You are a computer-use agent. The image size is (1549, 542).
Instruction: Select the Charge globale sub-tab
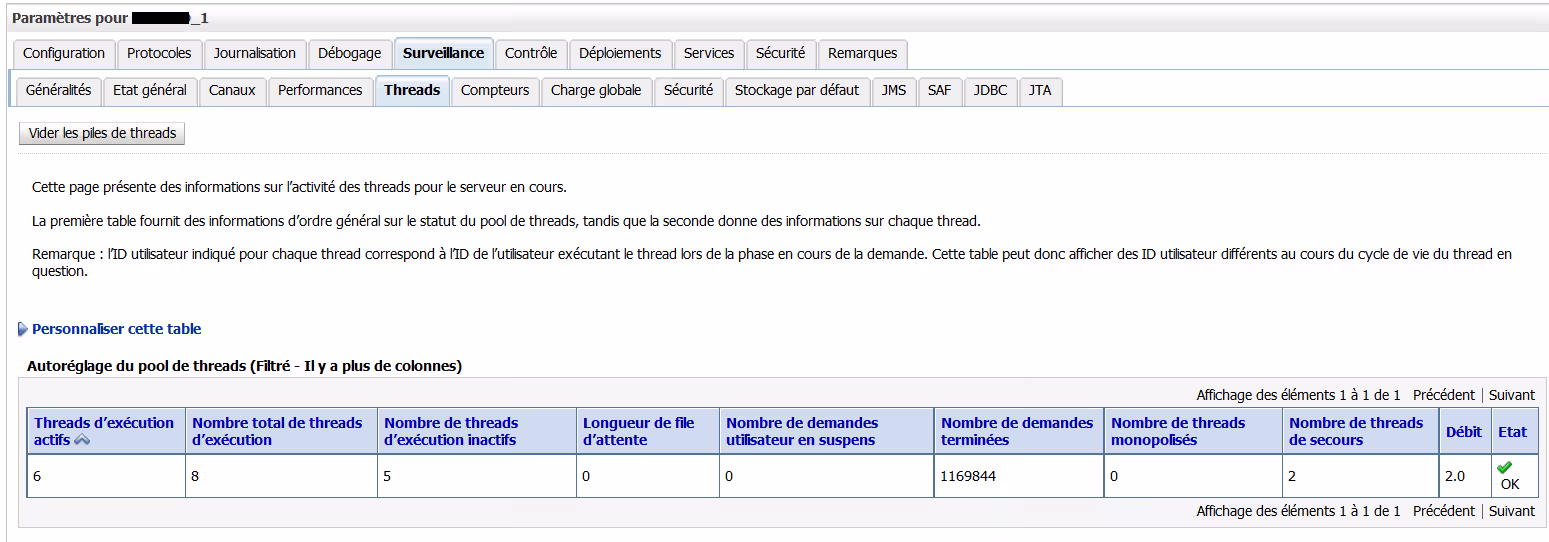pyautogui.click(x=596, y=91)
